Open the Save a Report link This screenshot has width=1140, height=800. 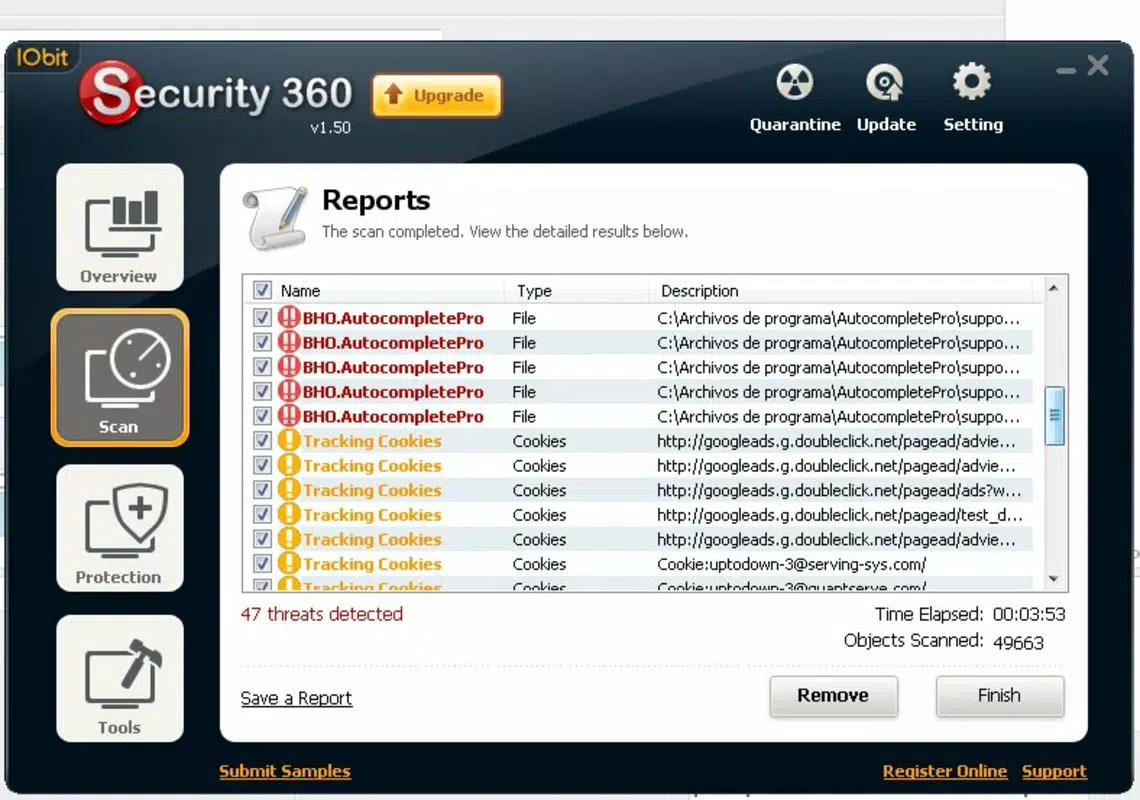(x=296, y=698)
